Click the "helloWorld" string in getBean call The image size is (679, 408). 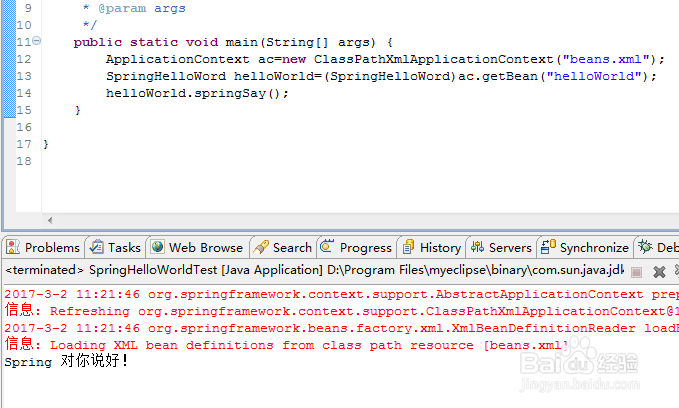pos(594,76)
